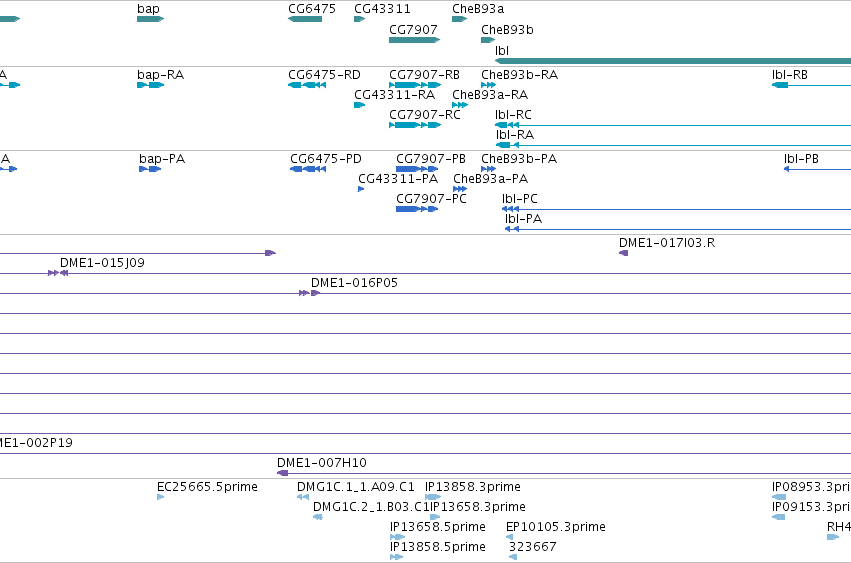Click the lbl-RB transcript exon
Screen dimensions: 851x563
pos(780,85)
